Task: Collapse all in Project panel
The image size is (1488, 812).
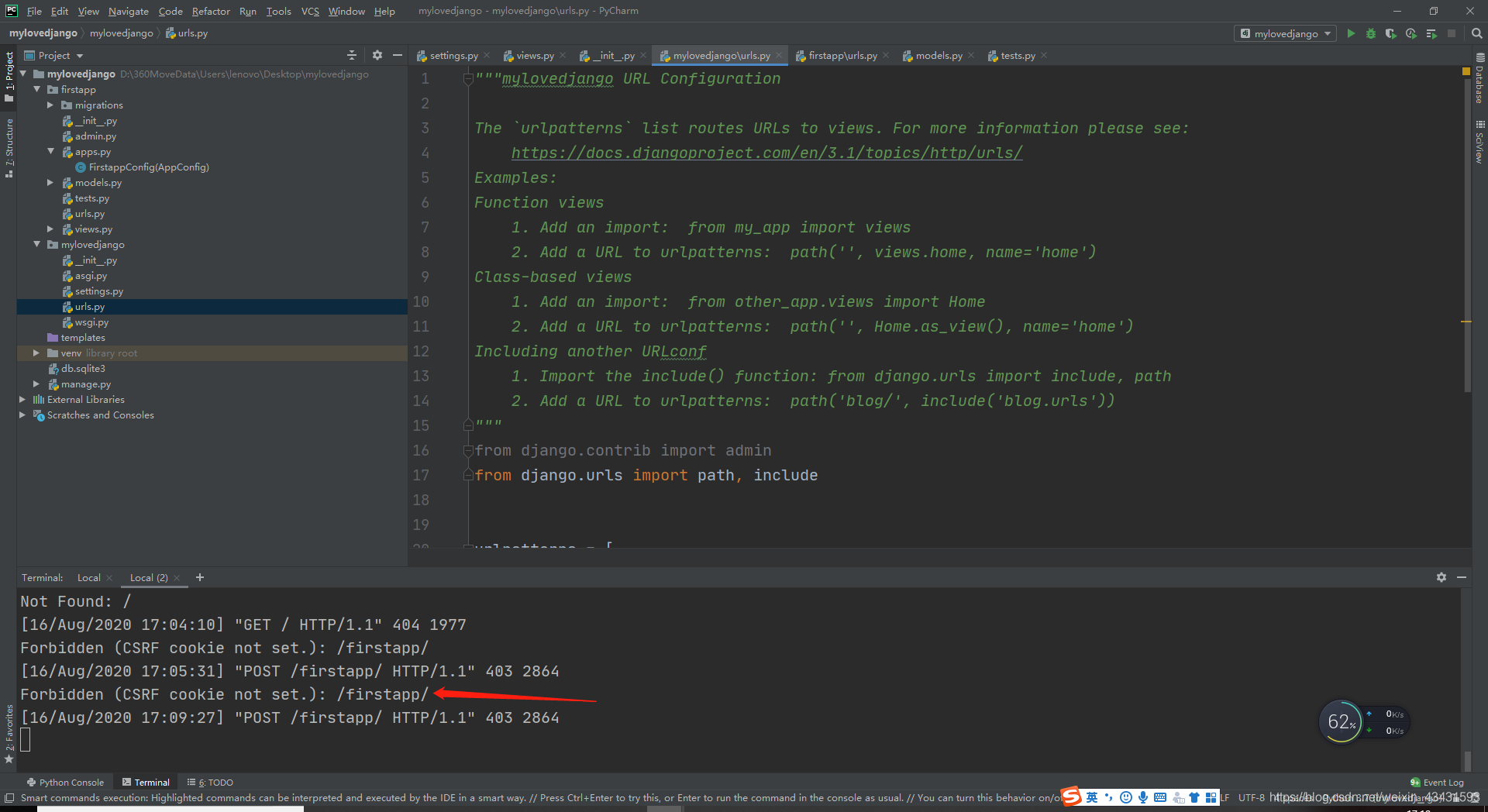Action: (352, 55)
